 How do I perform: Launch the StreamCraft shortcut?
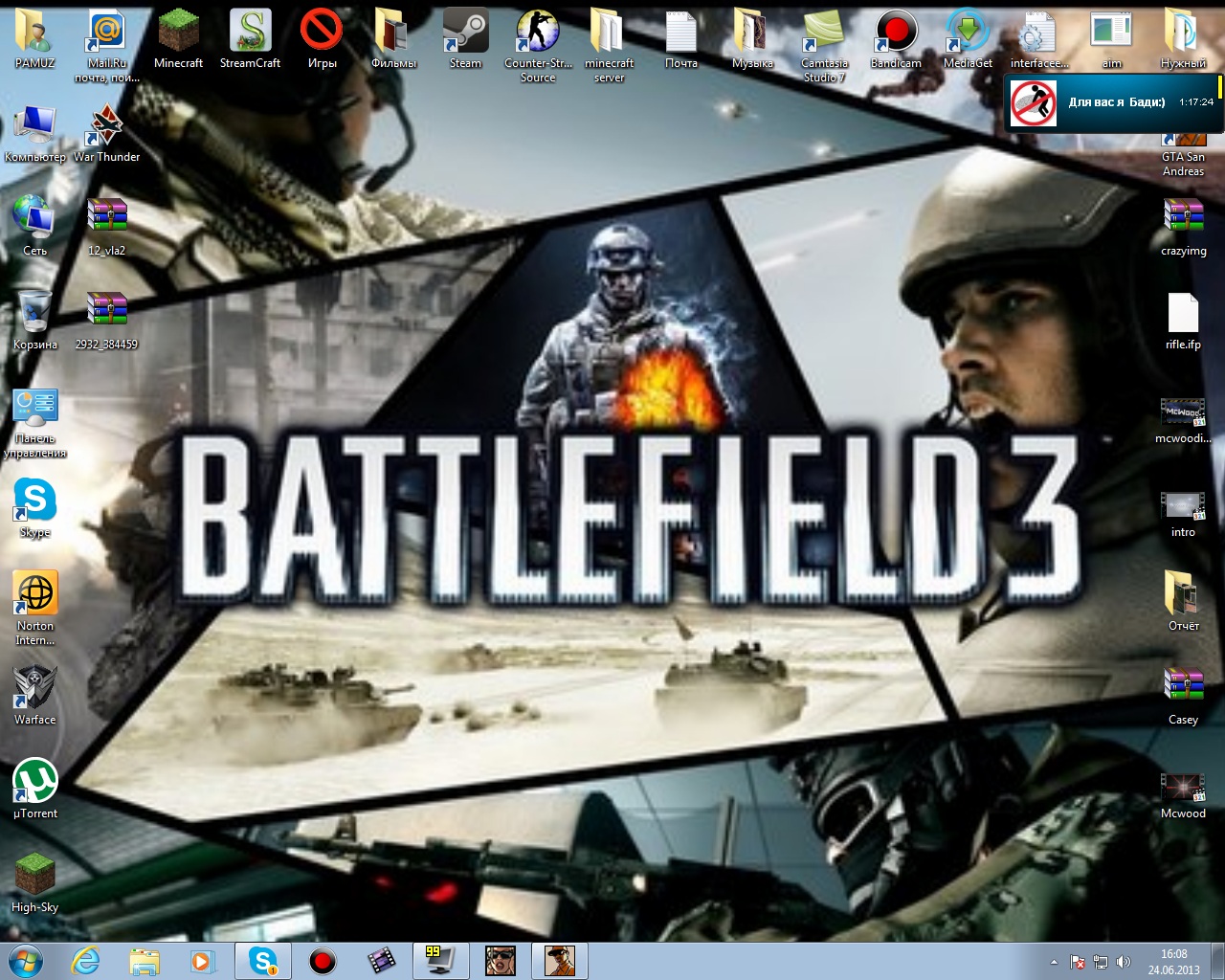coord(250,38)
